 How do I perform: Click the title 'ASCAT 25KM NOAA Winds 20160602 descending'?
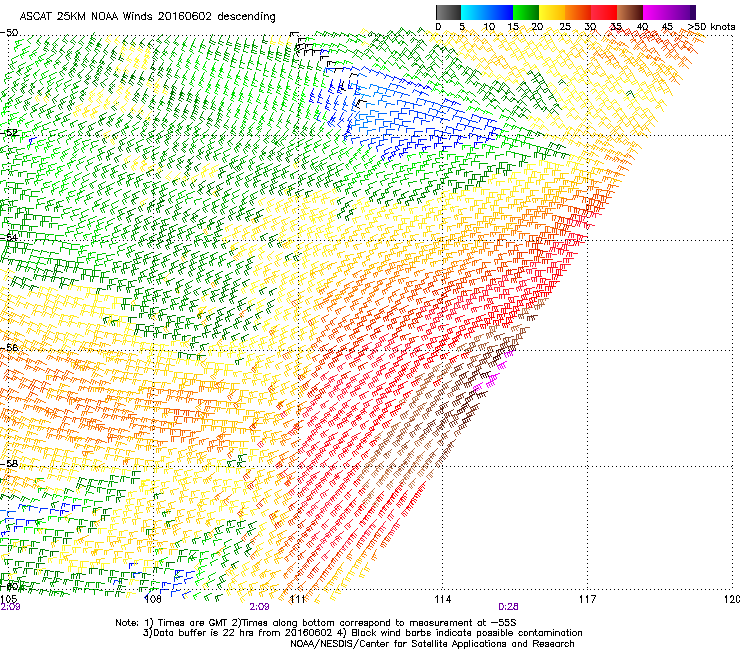coord(148,17)
